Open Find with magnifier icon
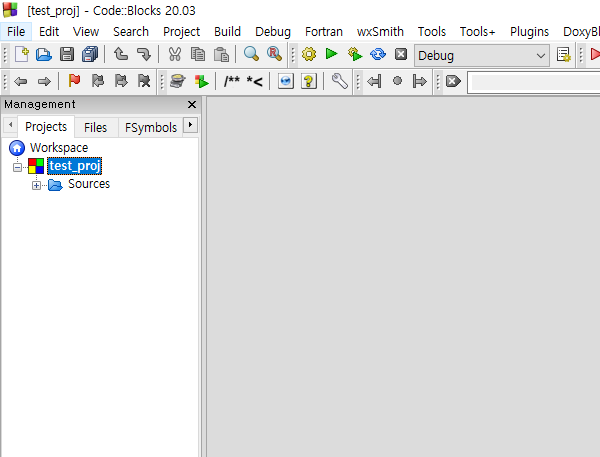 pos(251,54)
